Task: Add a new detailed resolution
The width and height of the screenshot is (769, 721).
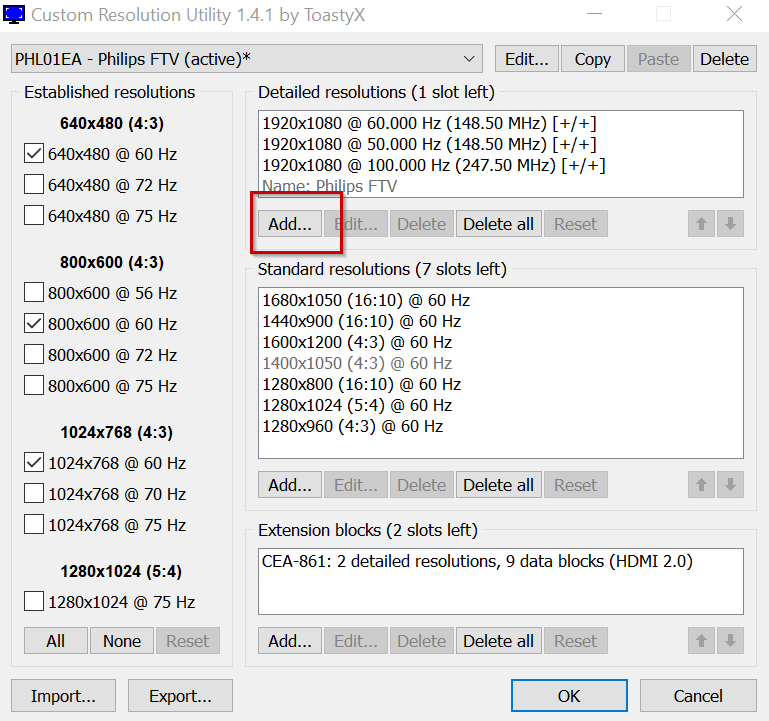Action: pos(290,224)
